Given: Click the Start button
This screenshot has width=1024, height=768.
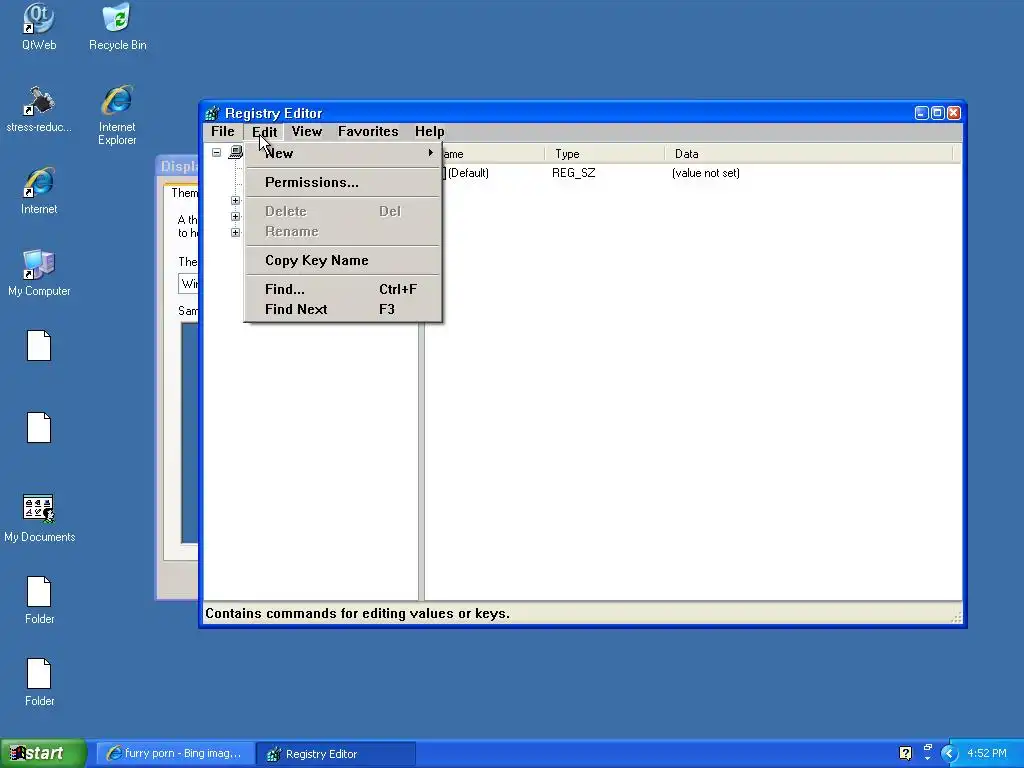Looking at the screenshot, I should tap(43, 753).
